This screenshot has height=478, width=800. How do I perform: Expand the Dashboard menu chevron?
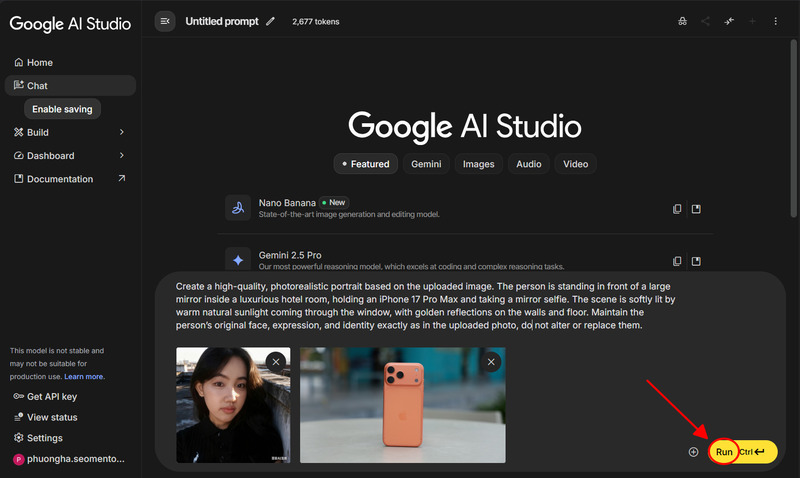(121, 156)
